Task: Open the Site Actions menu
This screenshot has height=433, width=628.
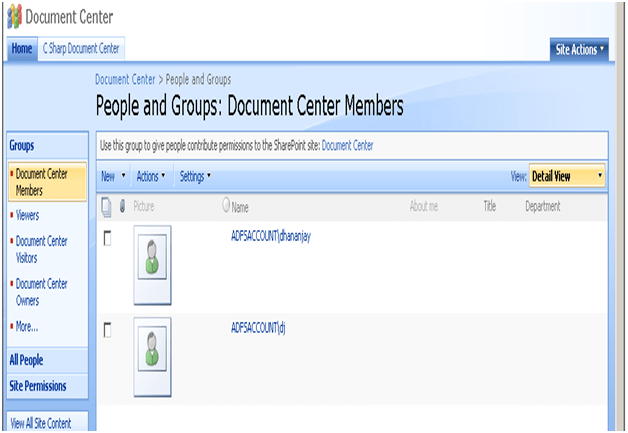Action: pyautogui.click(x=580, y=49)
